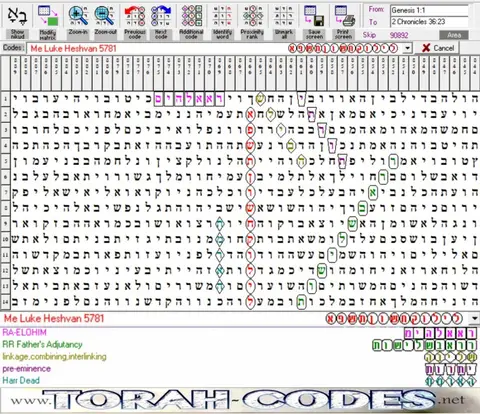
Task: Click the gray Area button
Action: click(454, 35)
